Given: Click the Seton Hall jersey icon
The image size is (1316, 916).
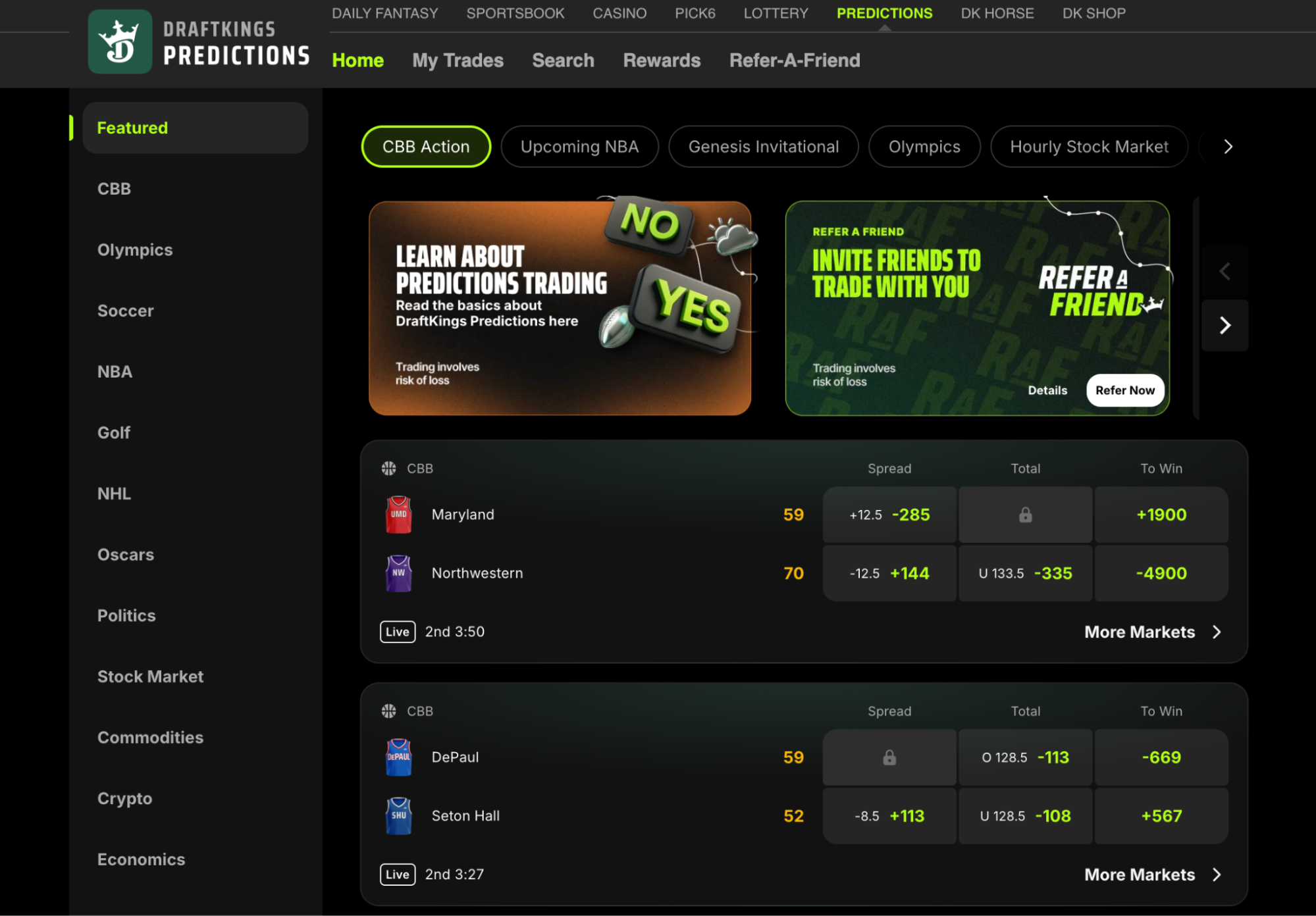Looking at the screenshot, I should point(398,816).
